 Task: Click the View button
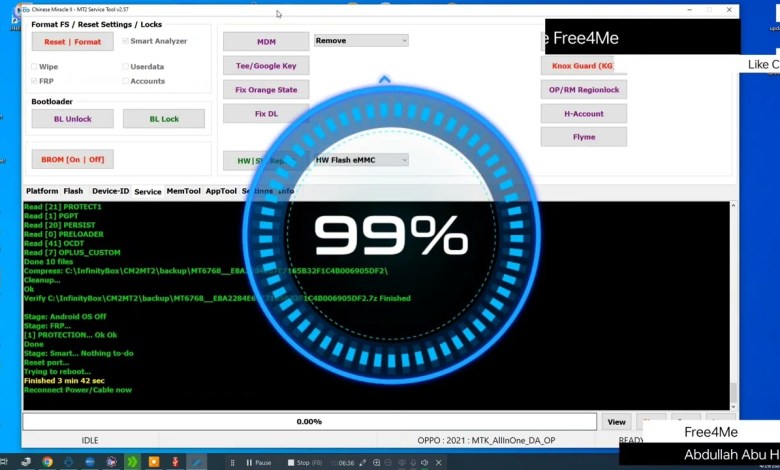[x=616, y=422]
